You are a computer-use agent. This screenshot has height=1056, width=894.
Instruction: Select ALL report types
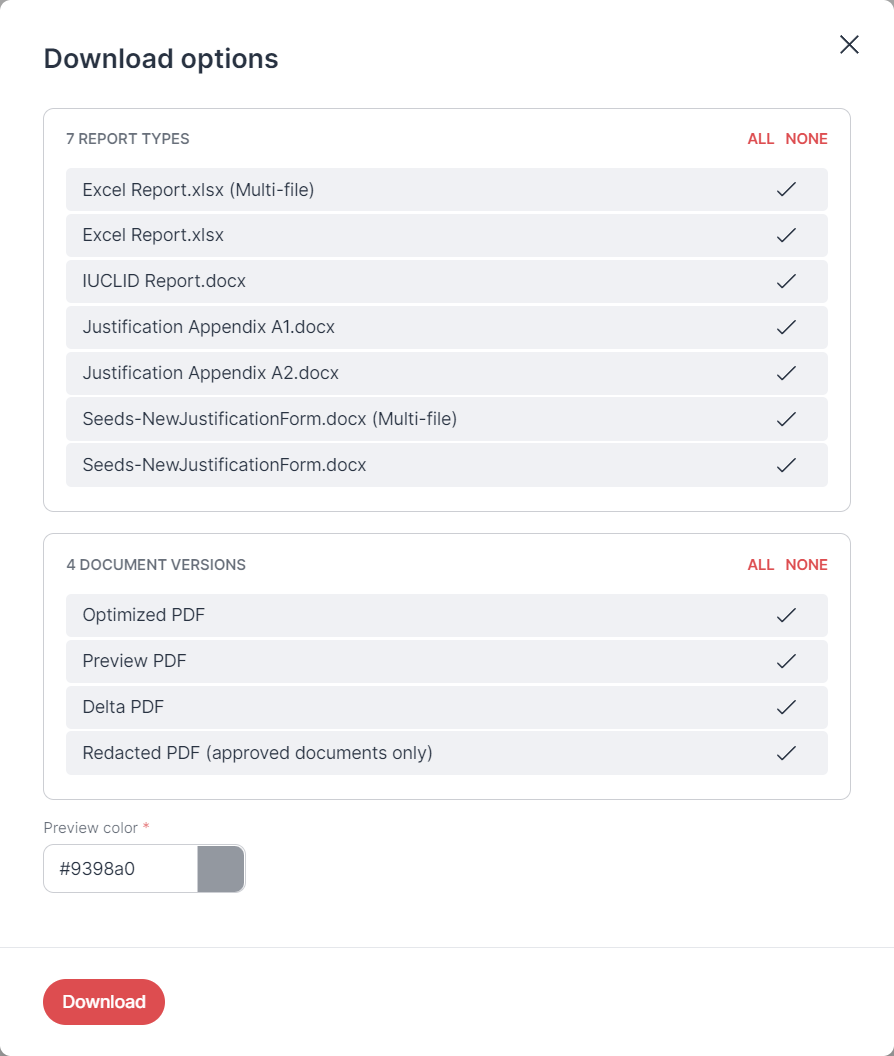[761, 139]
